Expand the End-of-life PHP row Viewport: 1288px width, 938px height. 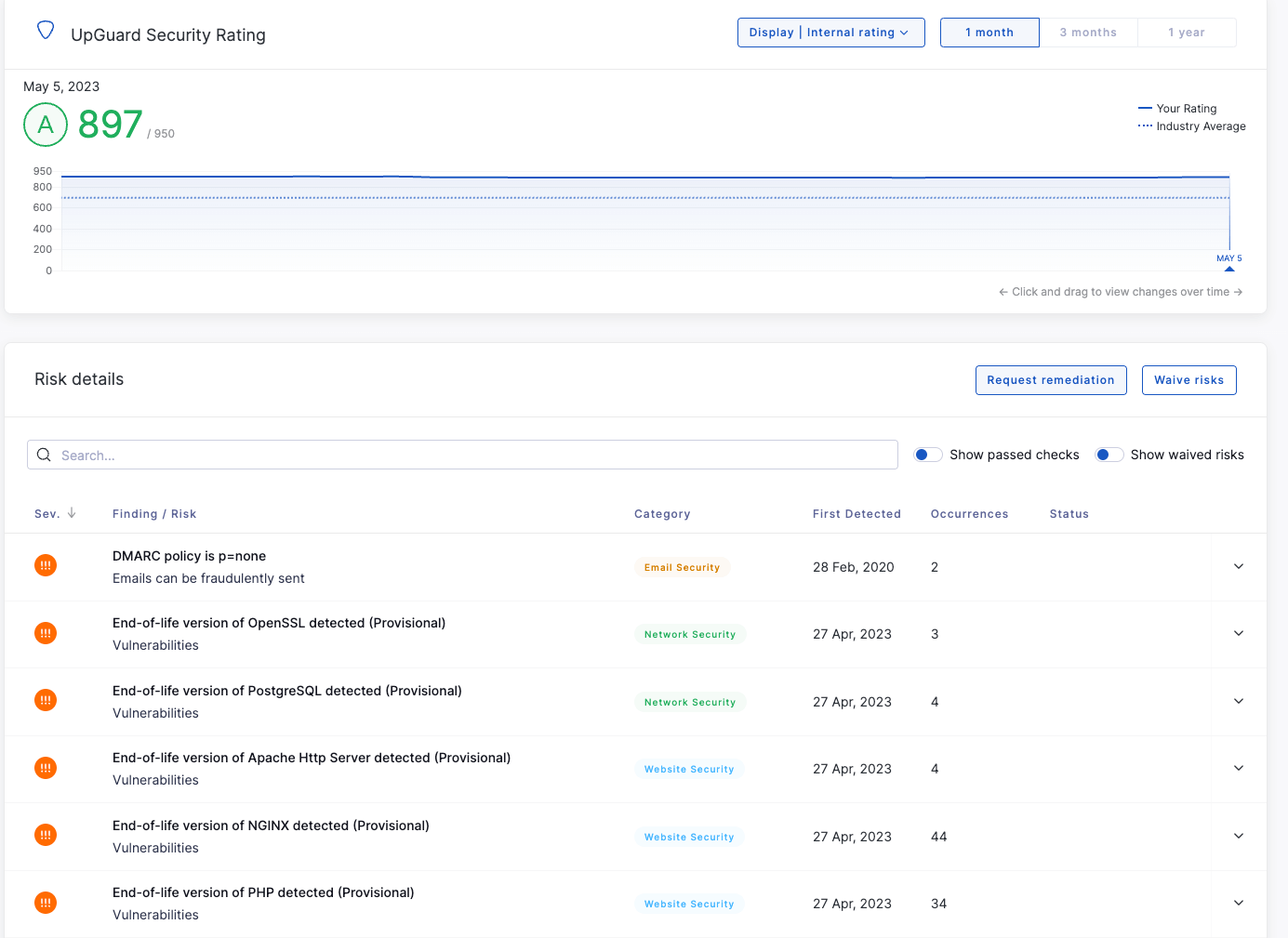[x=1239, y=903]
